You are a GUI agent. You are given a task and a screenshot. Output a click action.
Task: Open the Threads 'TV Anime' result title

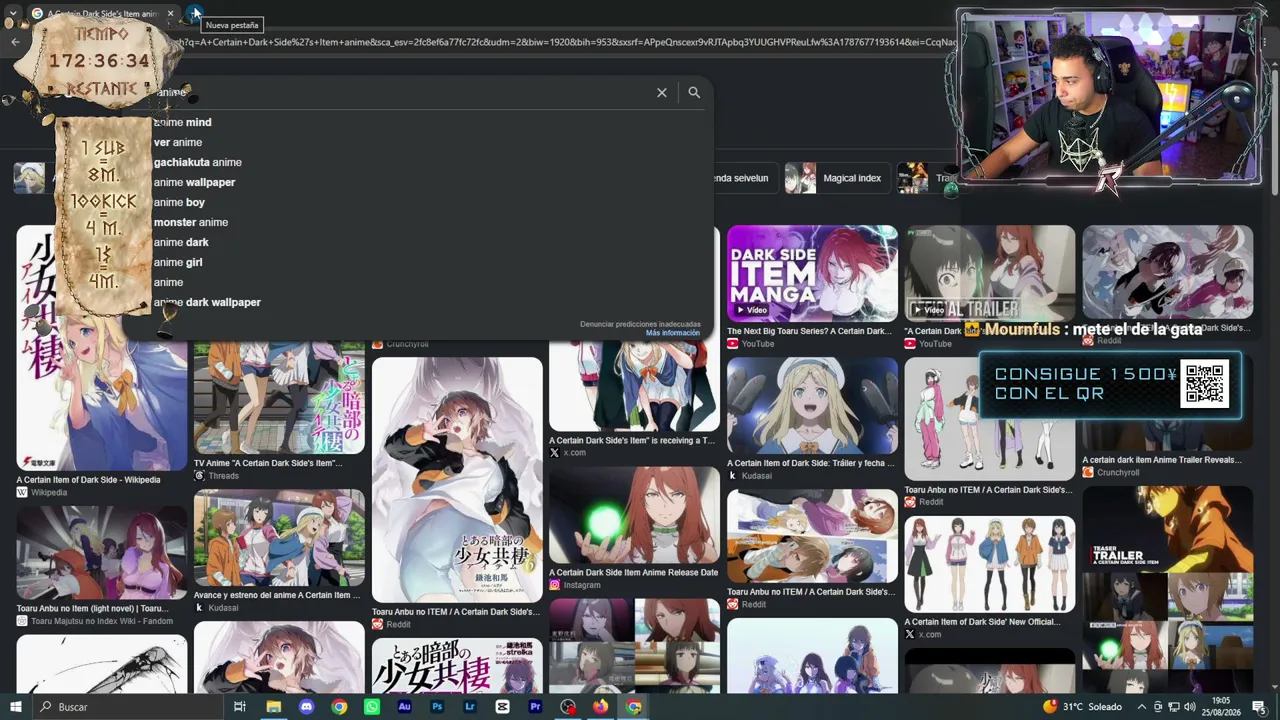(268, 463)
